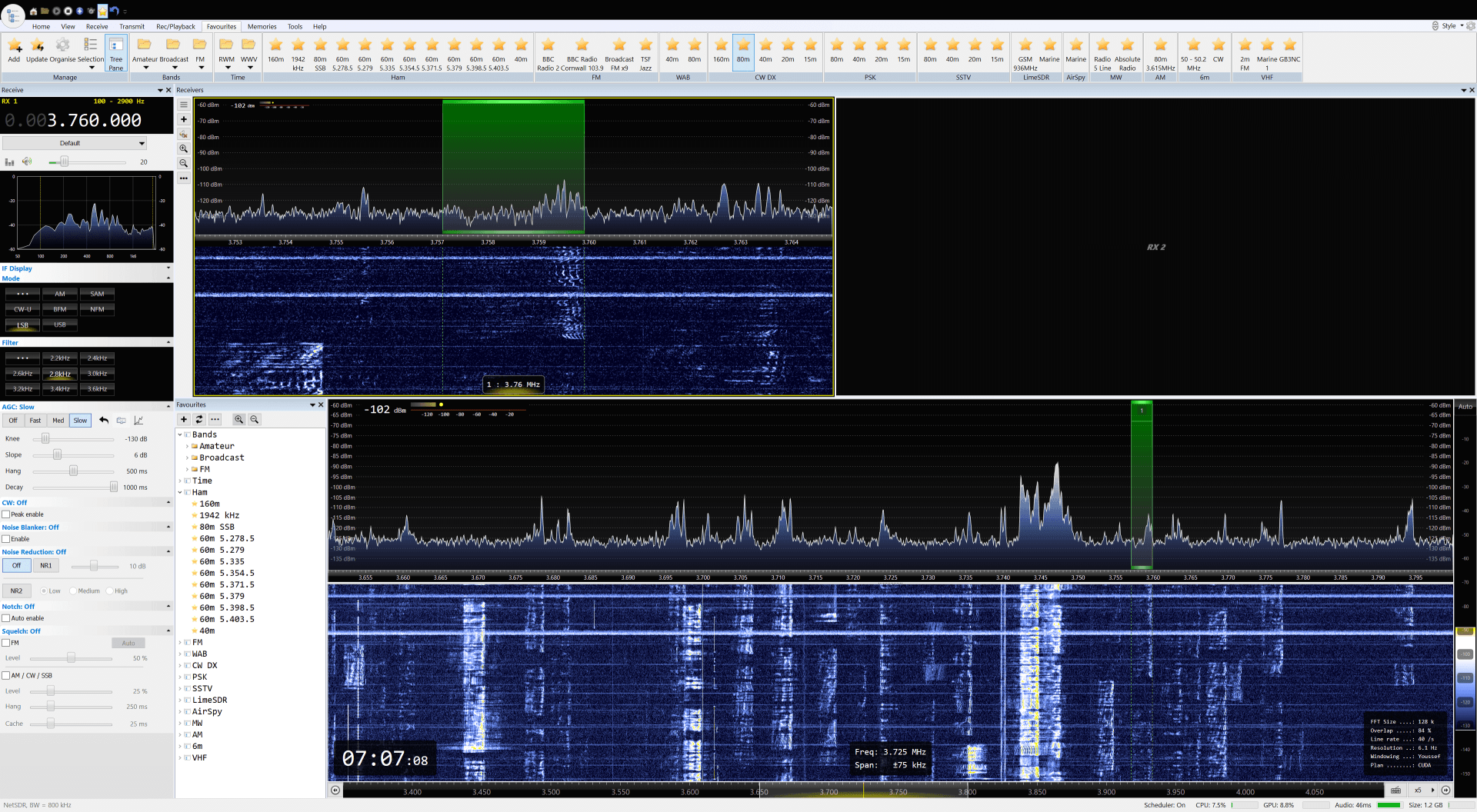Select the zoom-out magnifier beside the spectrum display
This screenshot has height=812, width=1477.
click(x=184, y=163)
